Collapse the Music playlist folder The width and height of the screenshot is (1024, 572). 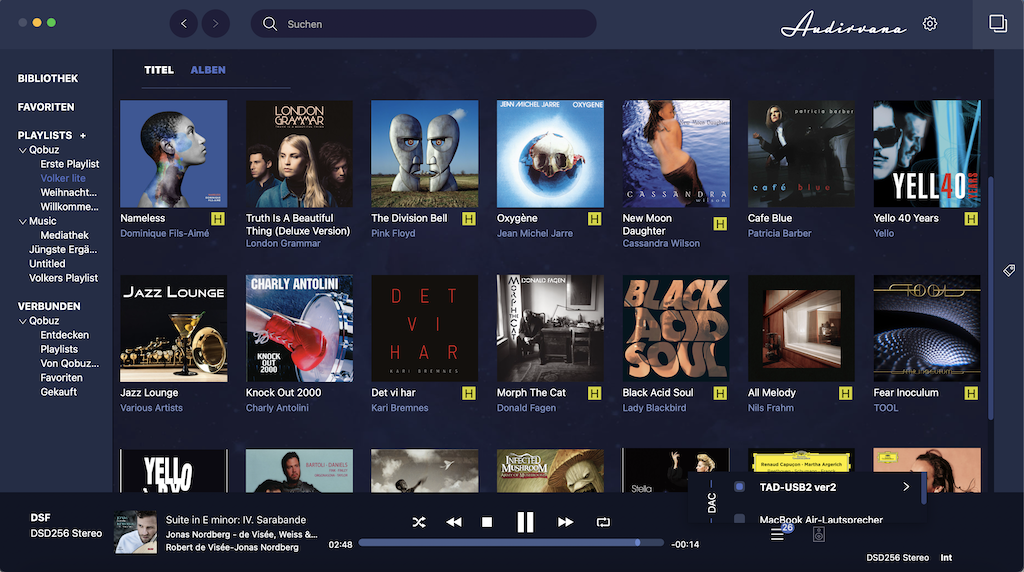[x=23, y=221]
